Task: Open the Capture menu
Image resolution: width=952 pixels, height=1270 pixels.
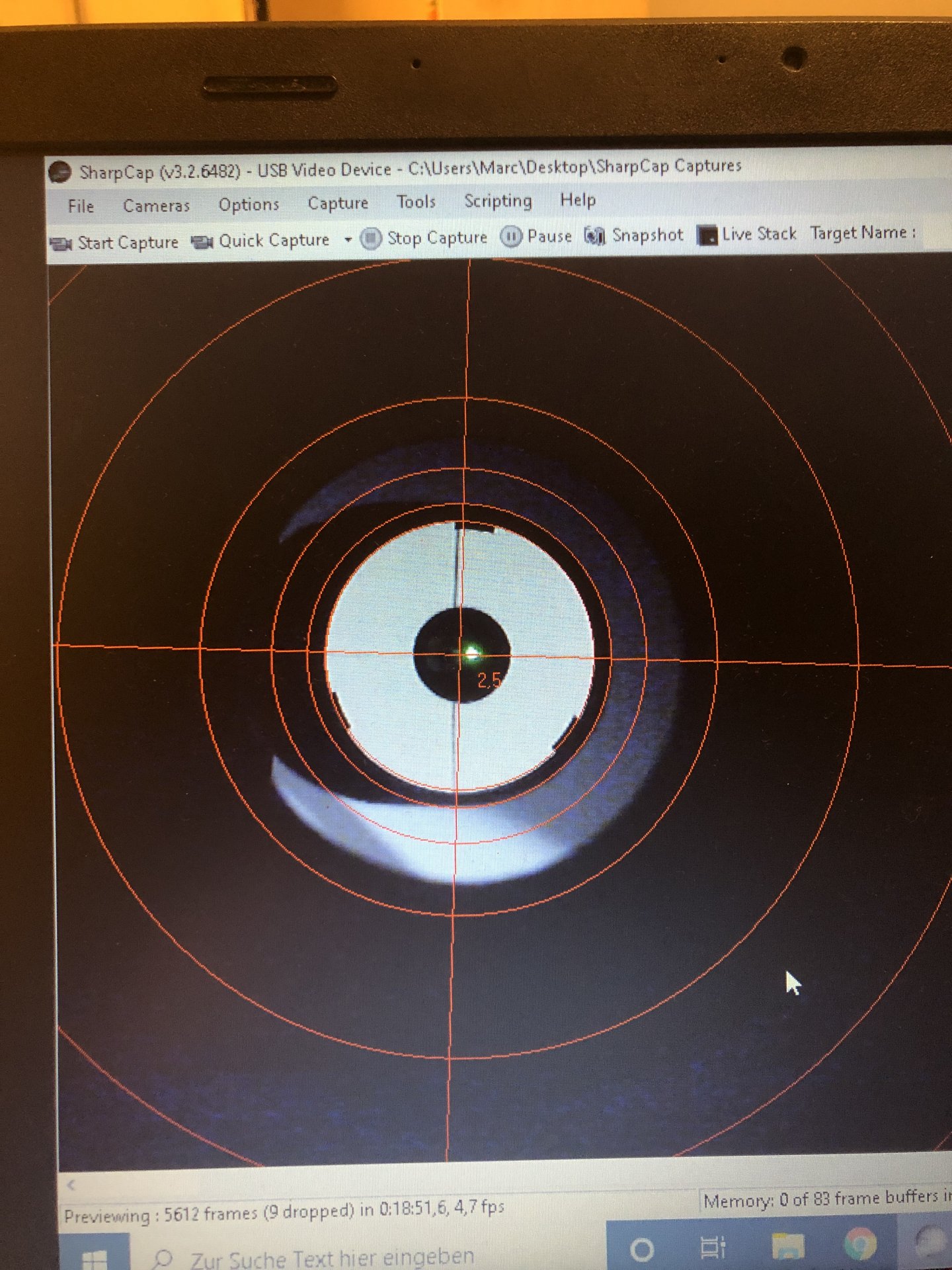Action: 338,203
